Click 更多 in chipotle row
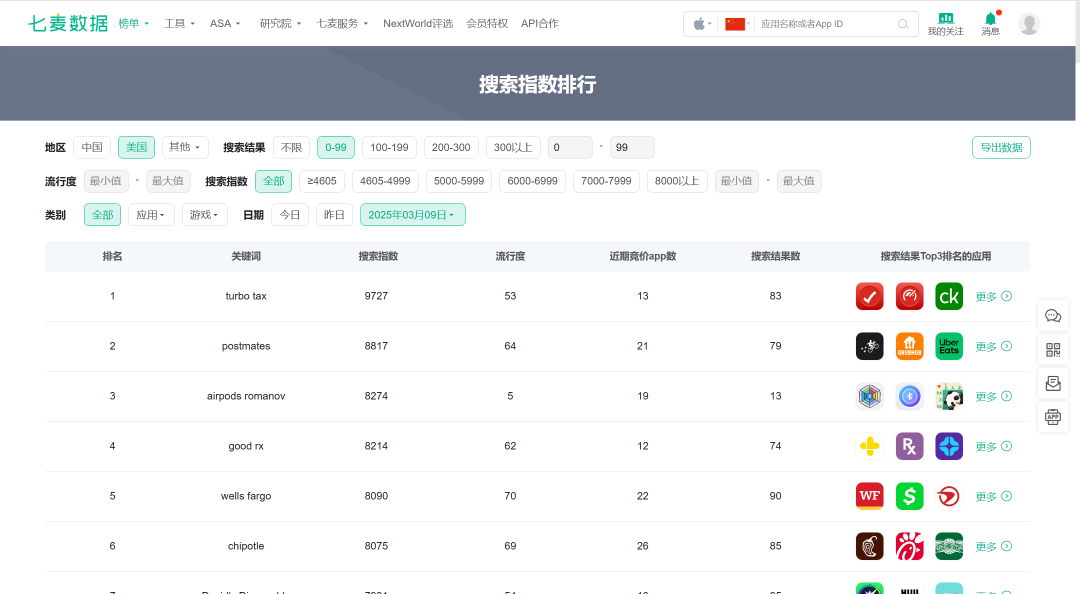Viewport: 1080px width, 594px height. click(x=994, y=546)
